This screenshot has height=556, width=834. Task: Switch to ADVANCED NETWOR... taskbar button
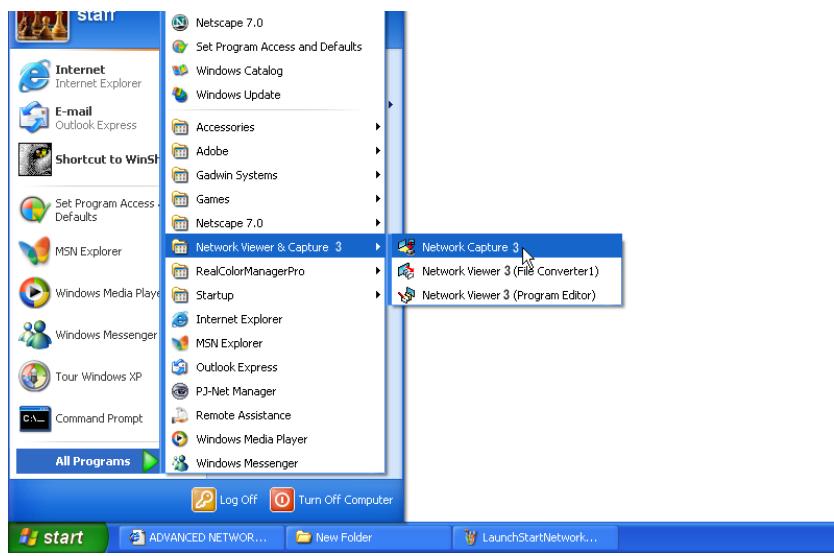pos(200,537)
